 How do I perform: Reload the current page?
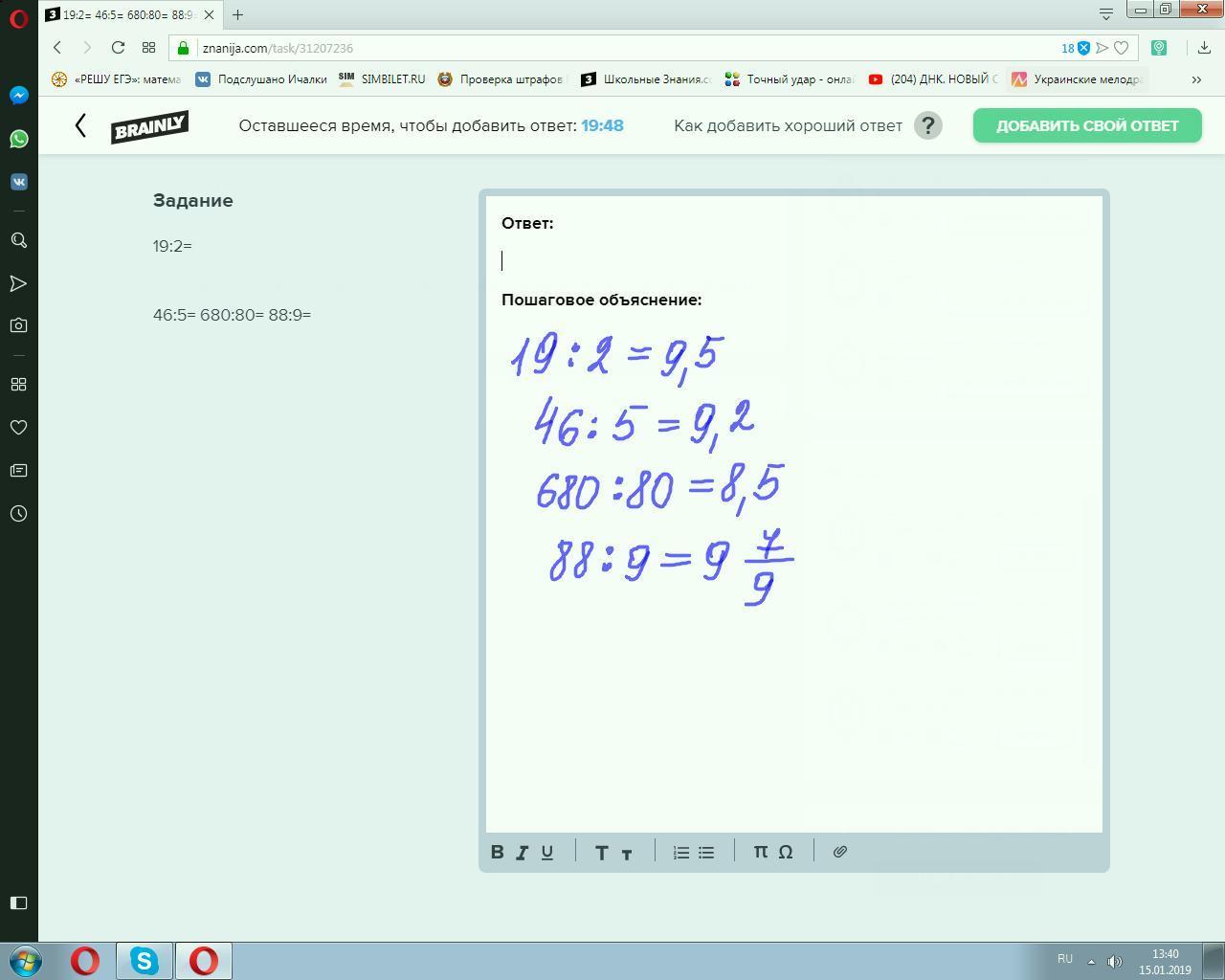(x=118, y=48)
